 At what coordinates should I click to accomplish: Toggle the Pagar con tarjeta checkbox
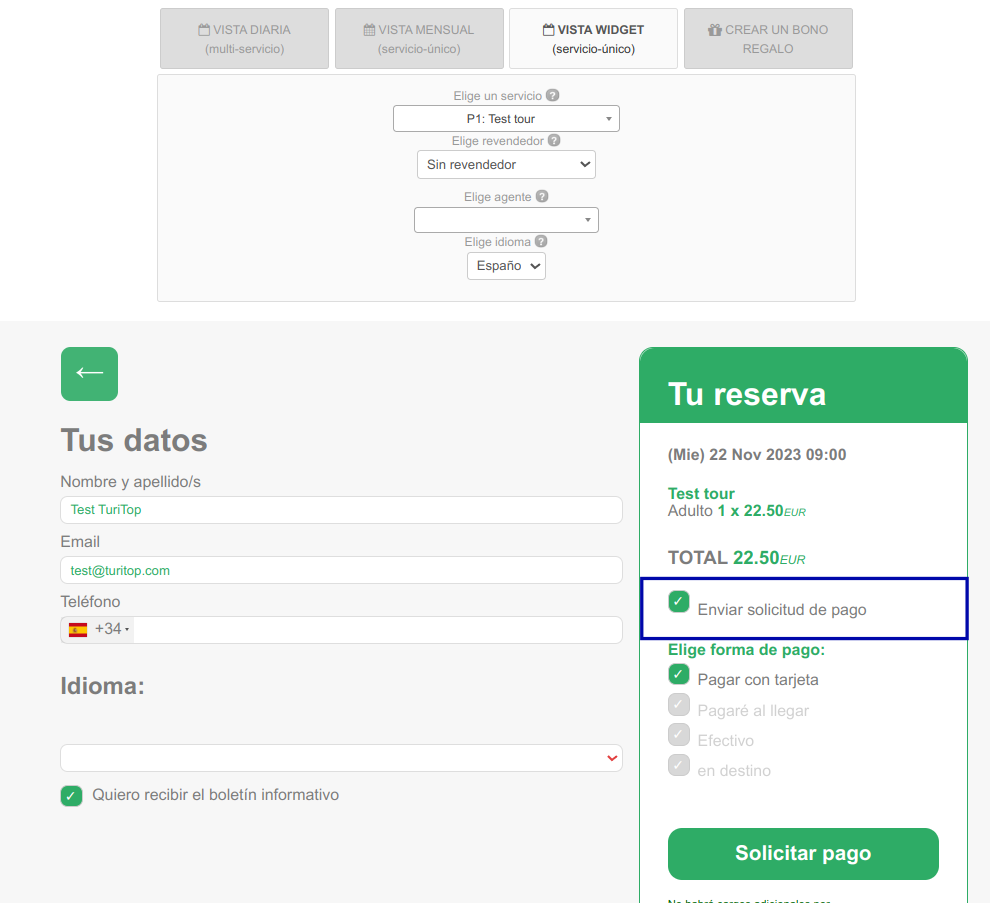pyautogui.click(x=679, y=674)
